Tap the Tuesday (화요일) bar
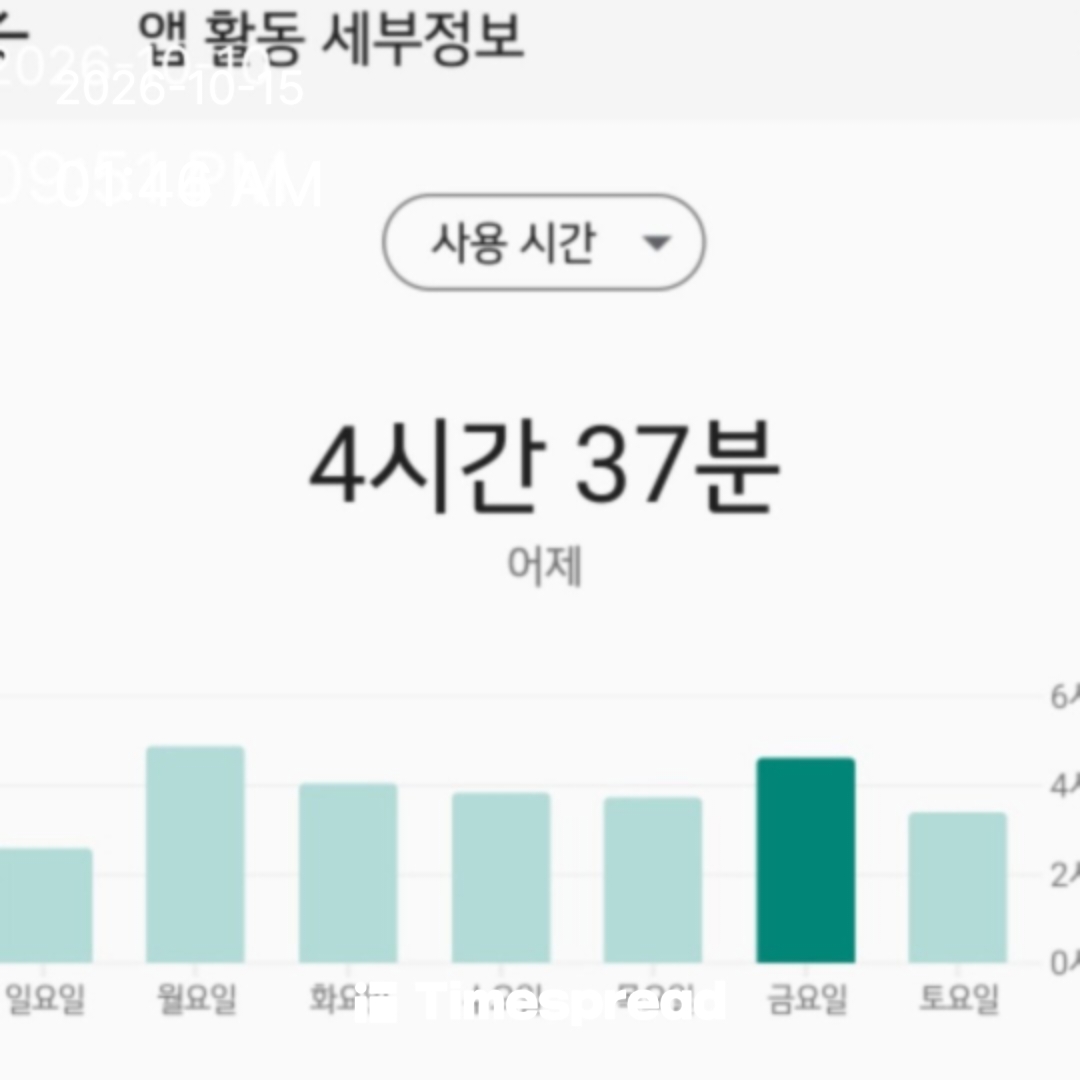 pyautogui.click(x=348, y=873)
